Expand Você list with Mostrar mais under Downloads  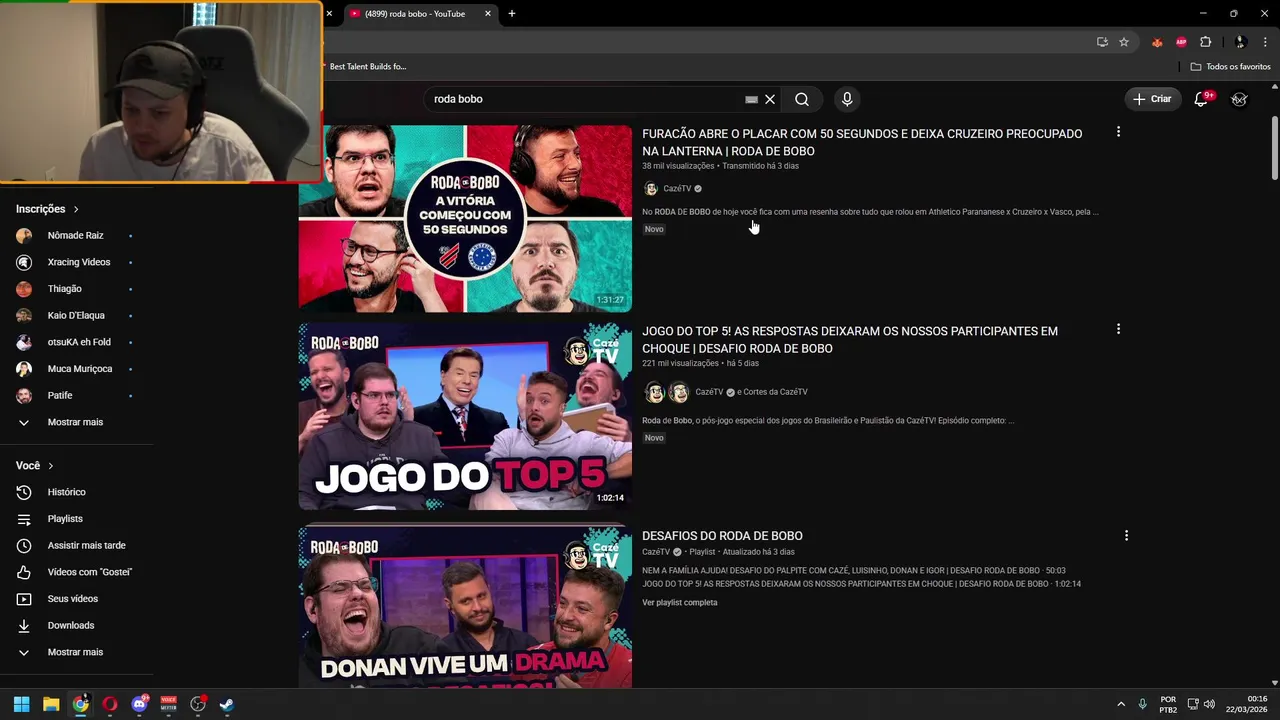tap(75, 652)
